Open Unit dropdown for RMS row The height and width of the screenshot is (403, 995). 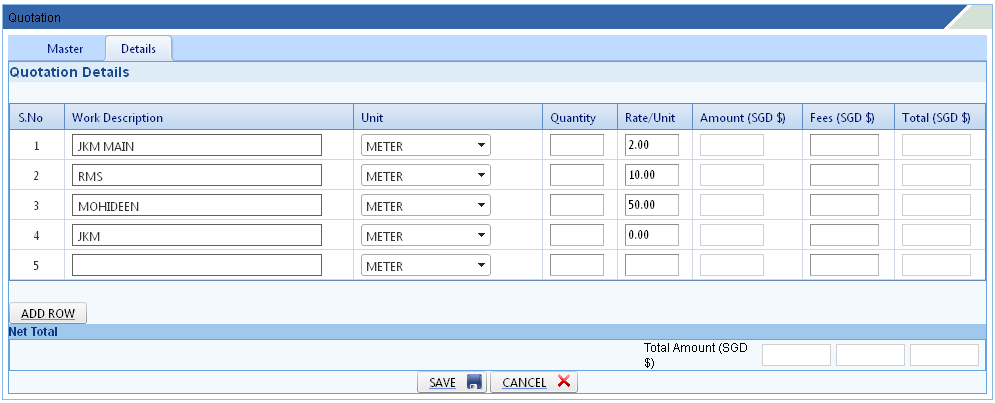(x=426, y=175)
